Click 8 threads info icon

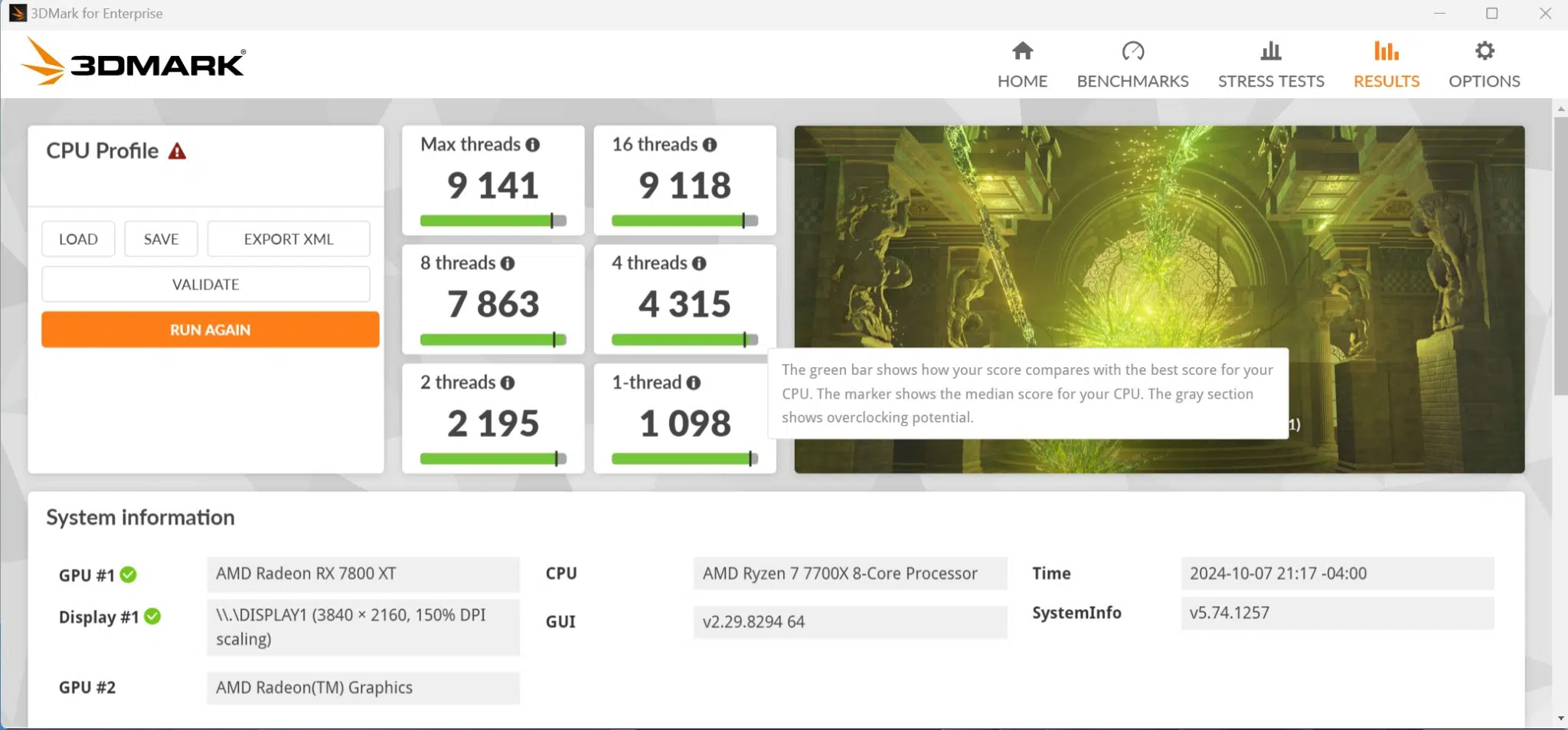point(508,263)
